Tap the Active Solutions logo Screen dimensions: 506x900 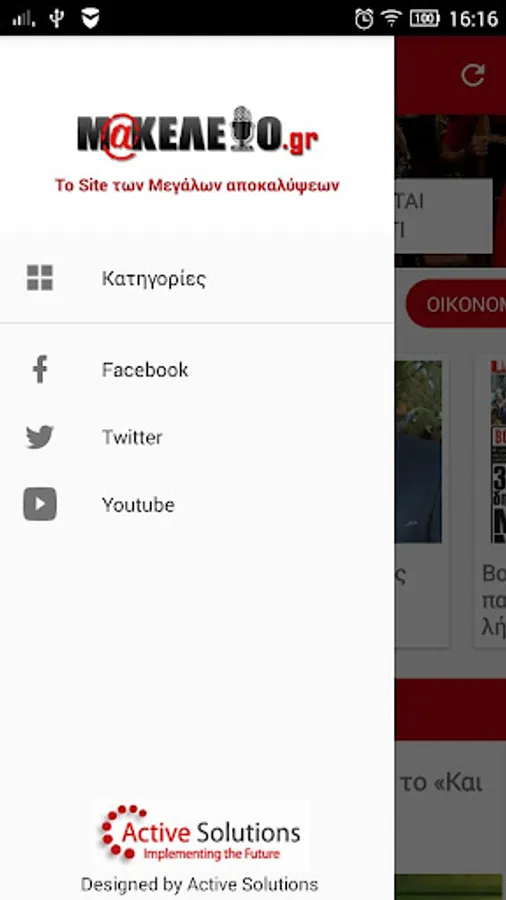coord(201,833)
